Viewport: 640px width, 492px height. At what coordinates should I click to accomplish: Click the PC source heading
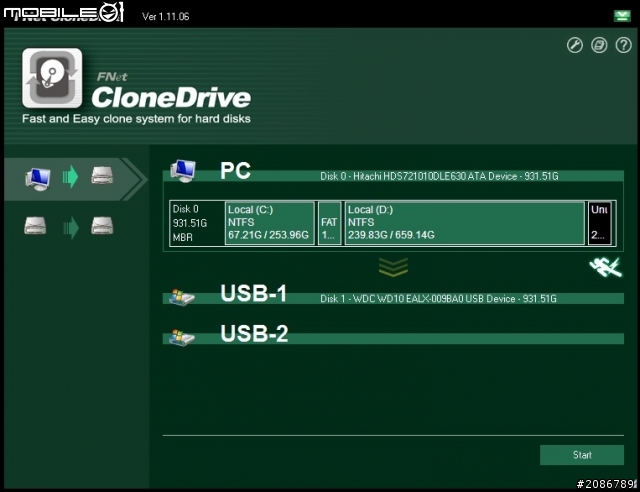(x=236, y=170)
